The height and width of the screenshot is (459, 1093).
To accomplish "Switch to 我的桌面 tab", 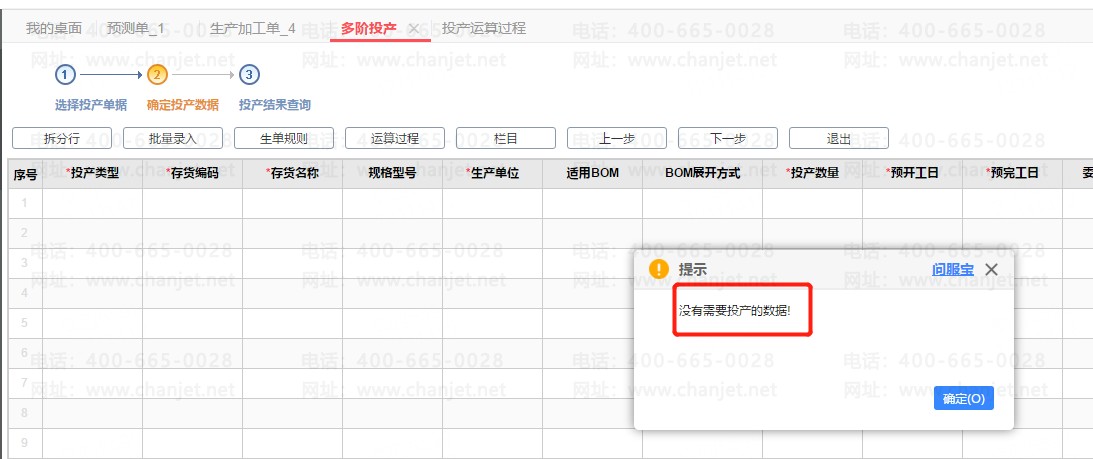I will 53,29.
